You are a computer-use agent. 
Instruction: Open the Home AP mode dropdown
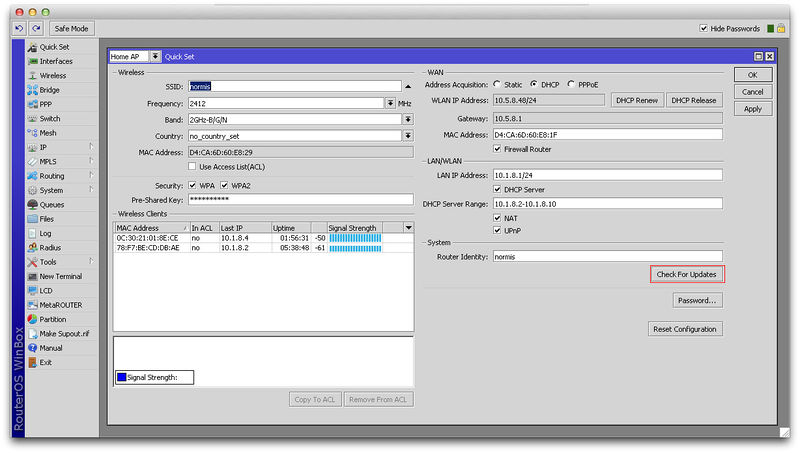pos(155,57)
